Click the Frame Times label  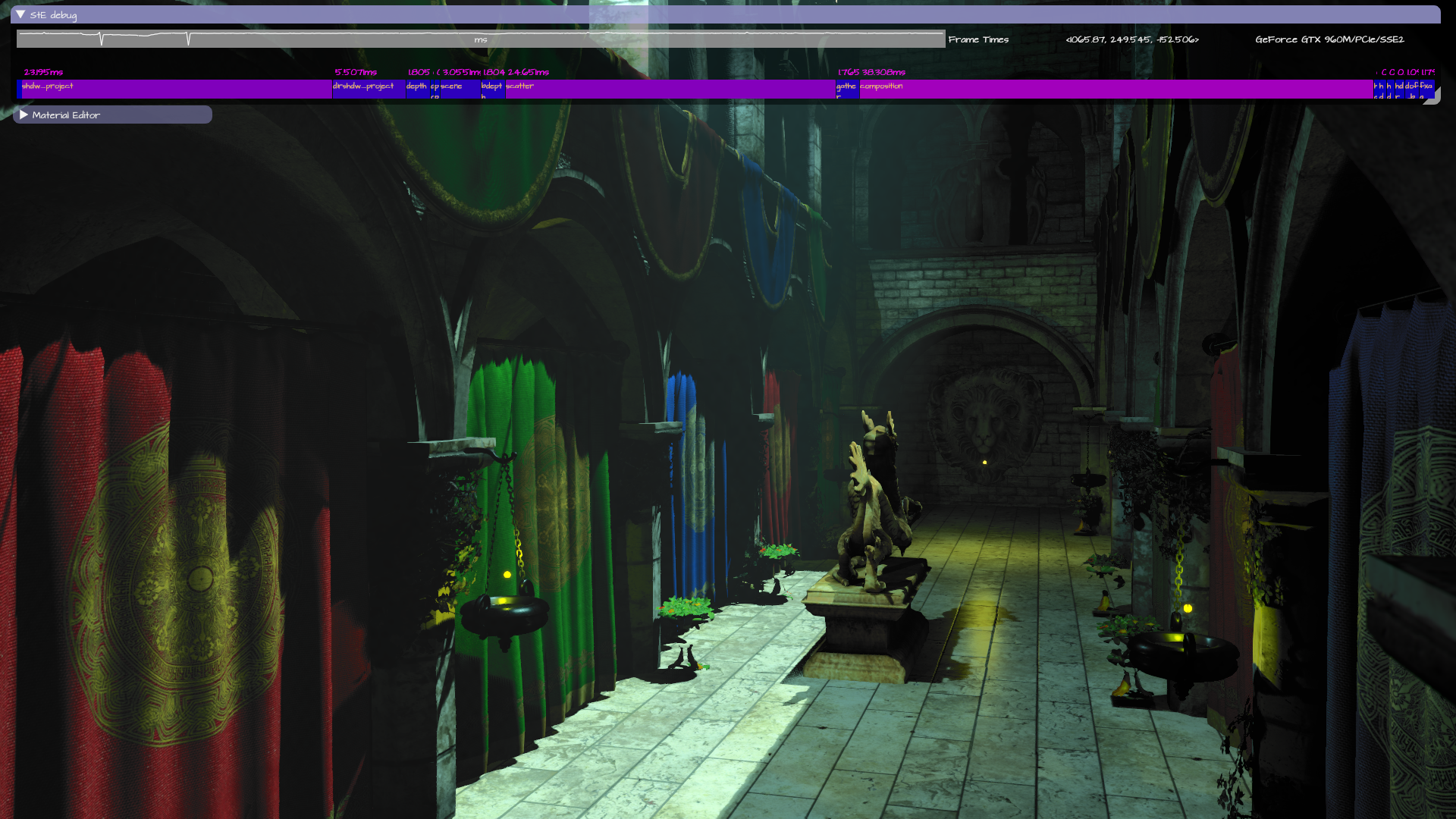pos(978,39)
